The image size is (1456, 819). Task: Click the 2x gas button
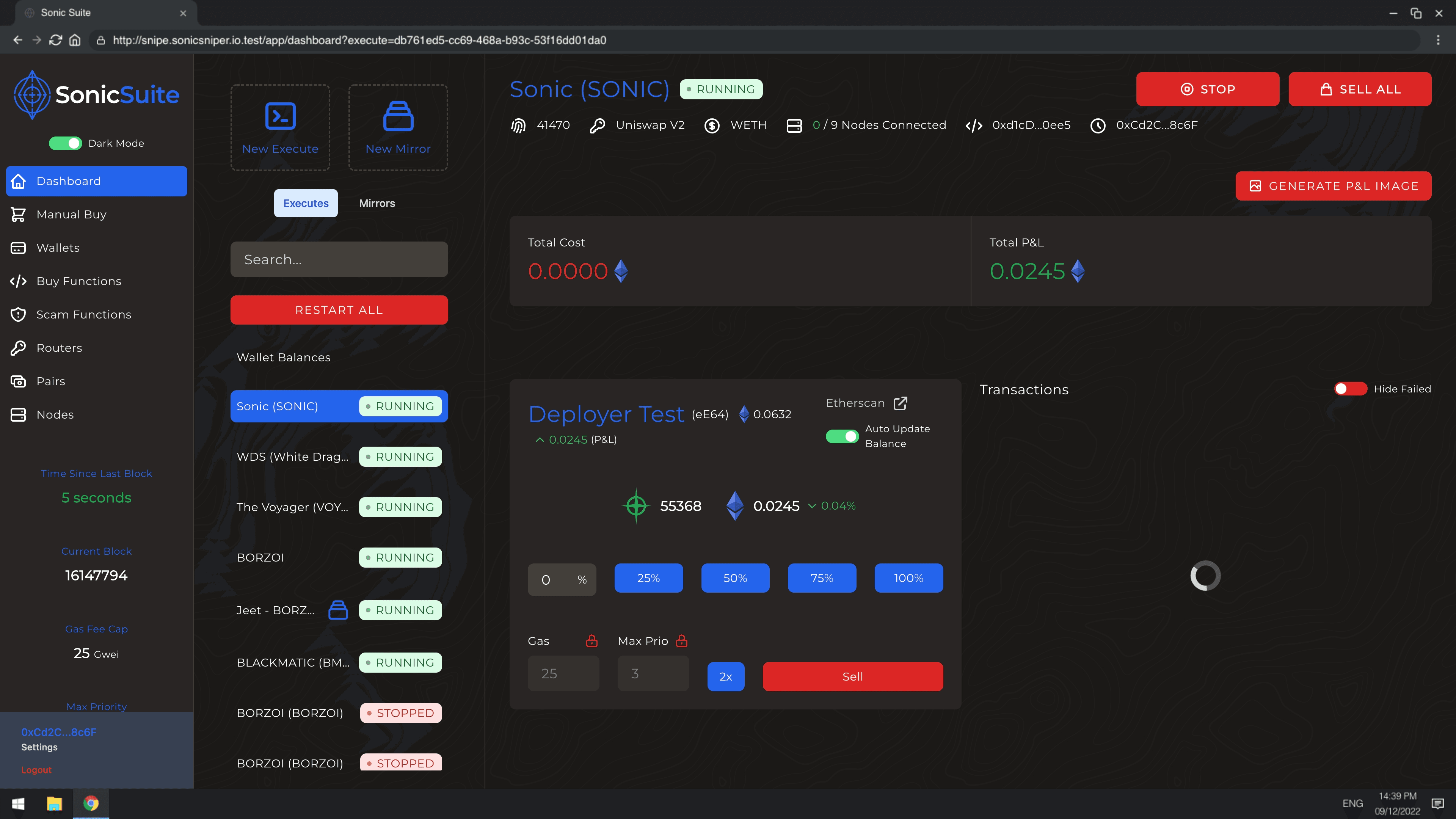click(x=726, y=676)
